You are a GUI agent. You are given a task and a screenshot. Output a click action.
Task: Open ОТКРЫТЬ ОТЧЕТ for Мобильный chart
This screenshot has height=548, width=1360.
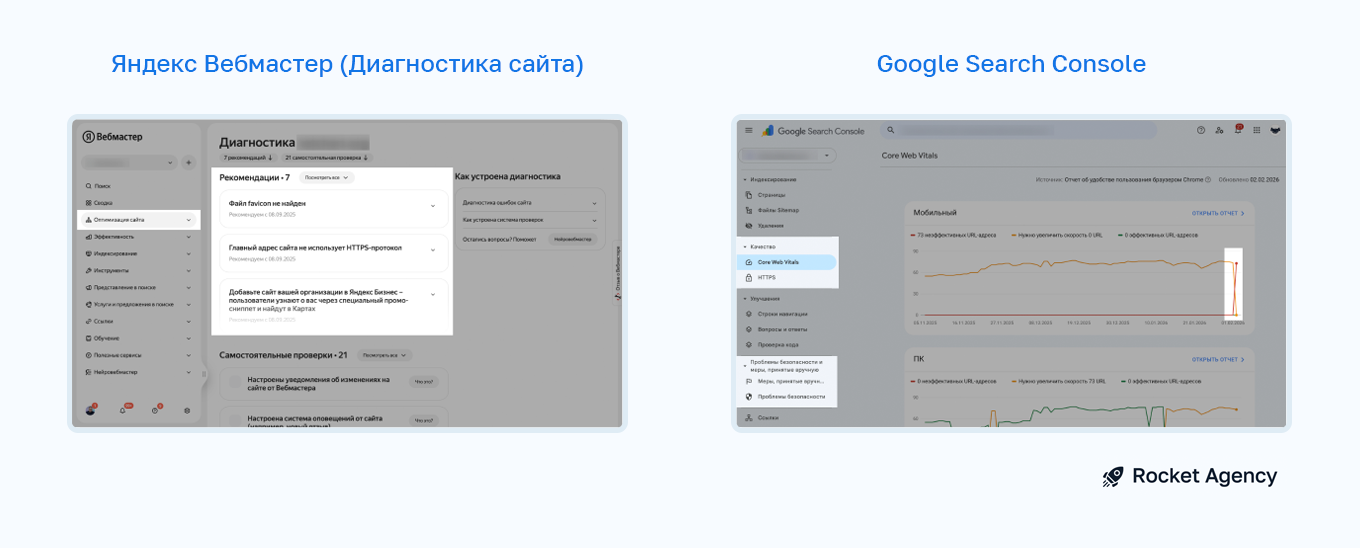pyautogui.click(x=1218, y=213)
